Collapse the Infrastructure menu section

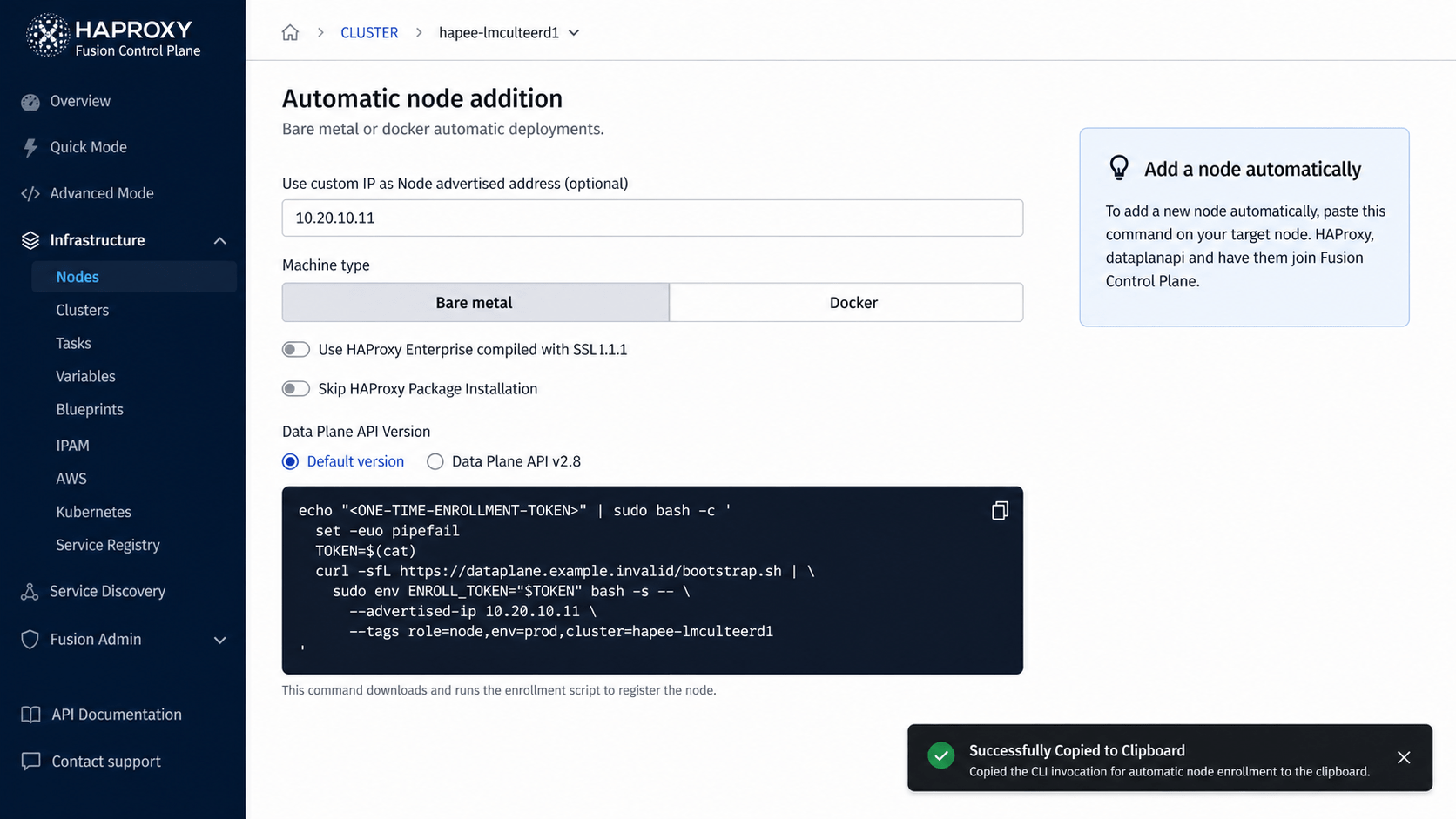220,241
